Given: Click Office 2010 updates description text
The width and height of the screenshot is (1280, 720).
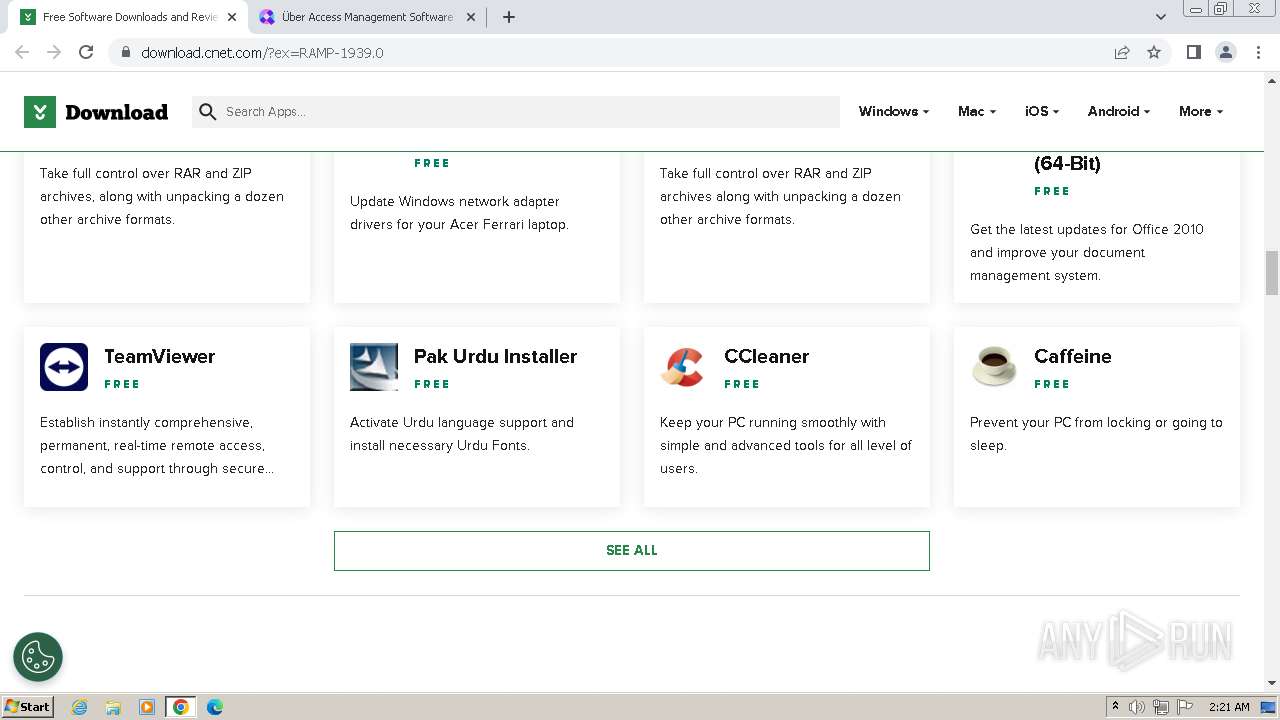Looking at the screenshot, I should pos(1087,252).
